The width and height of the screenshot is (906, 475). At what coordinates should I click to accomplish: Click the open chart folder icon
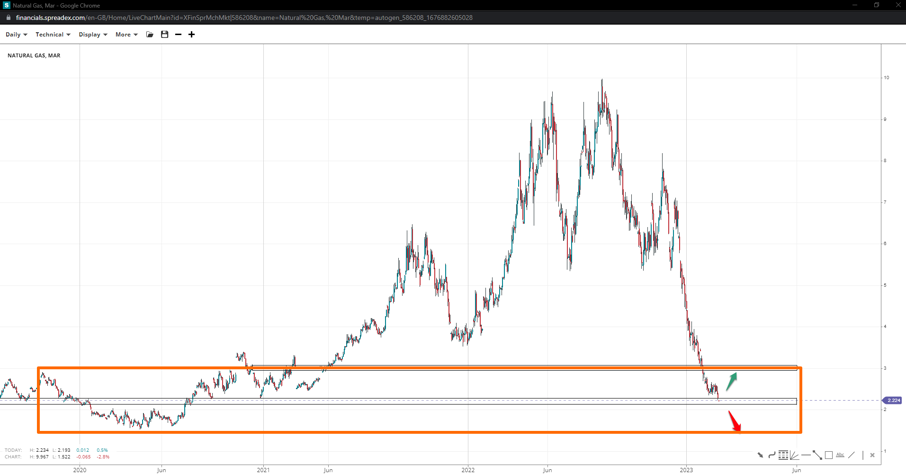150,35
